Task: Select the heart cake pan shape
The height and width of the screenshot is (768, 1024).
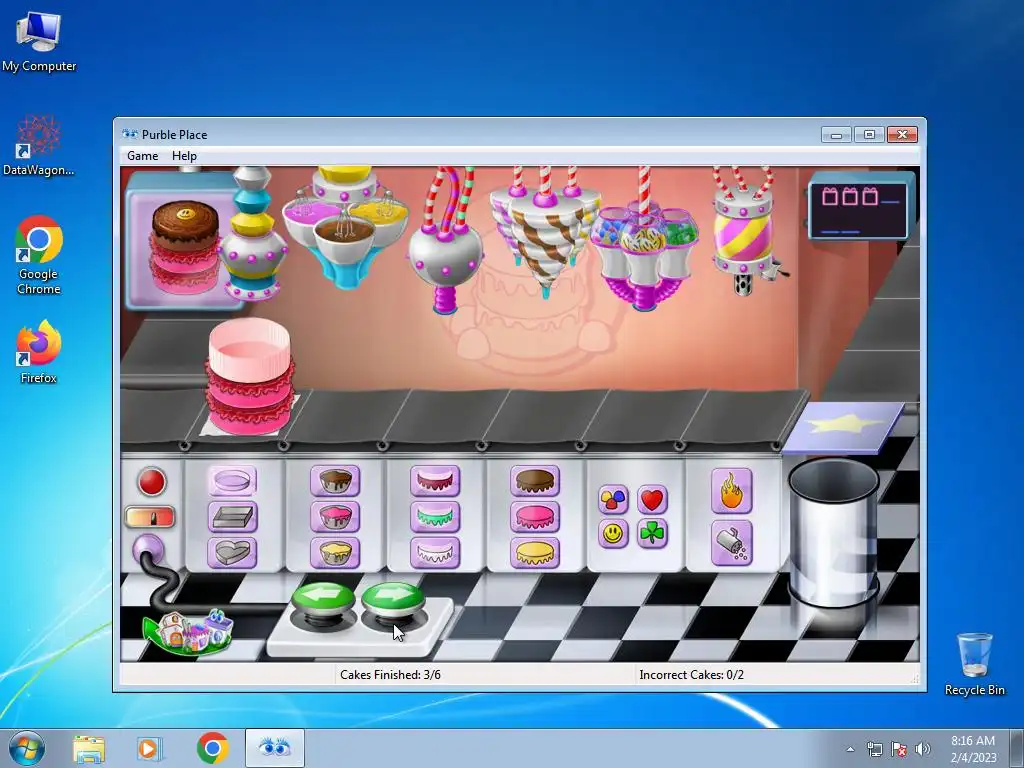Action: (232, 552)
